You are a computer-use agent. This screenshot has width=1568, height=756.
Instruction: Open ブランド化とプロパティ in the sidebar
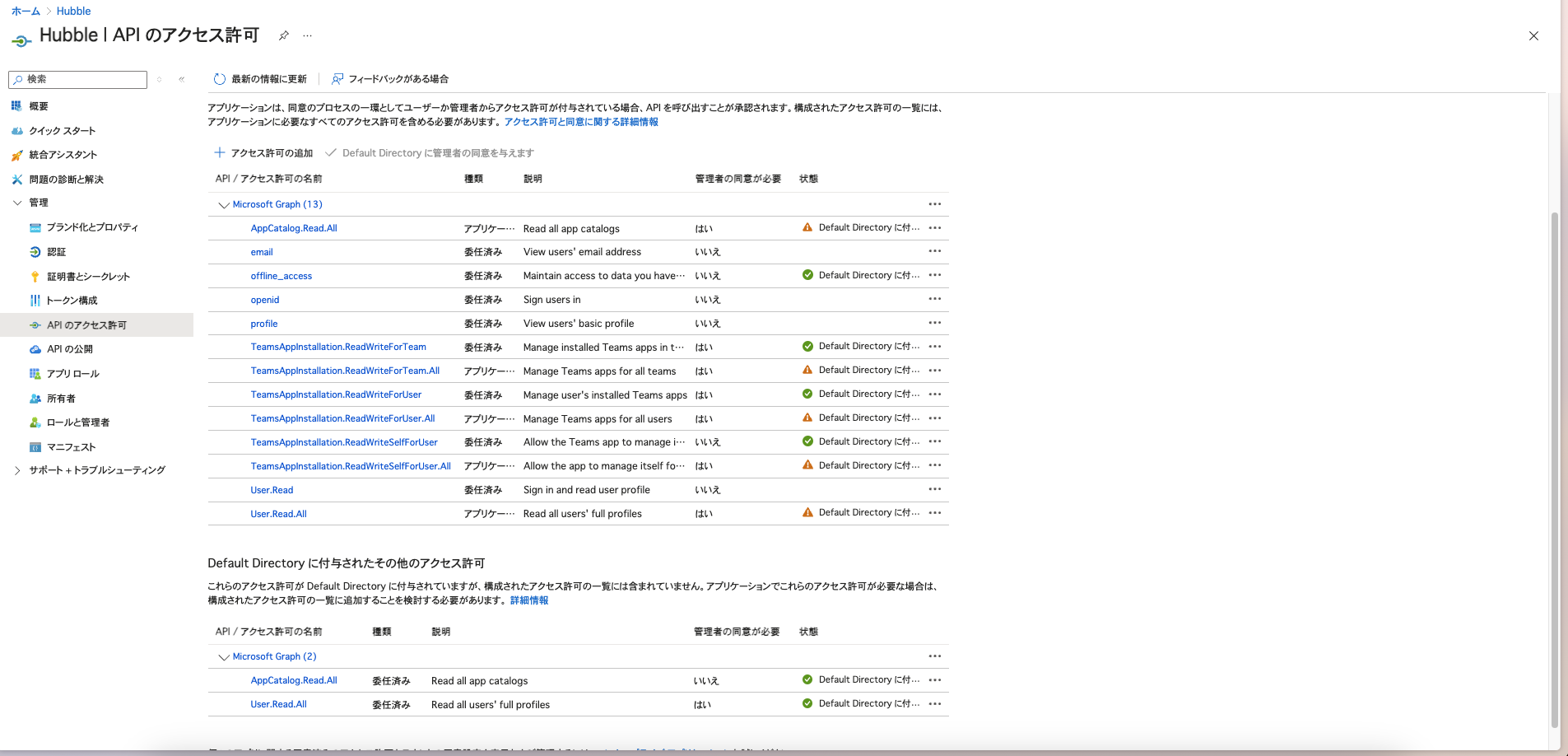[x=92, y=227]
